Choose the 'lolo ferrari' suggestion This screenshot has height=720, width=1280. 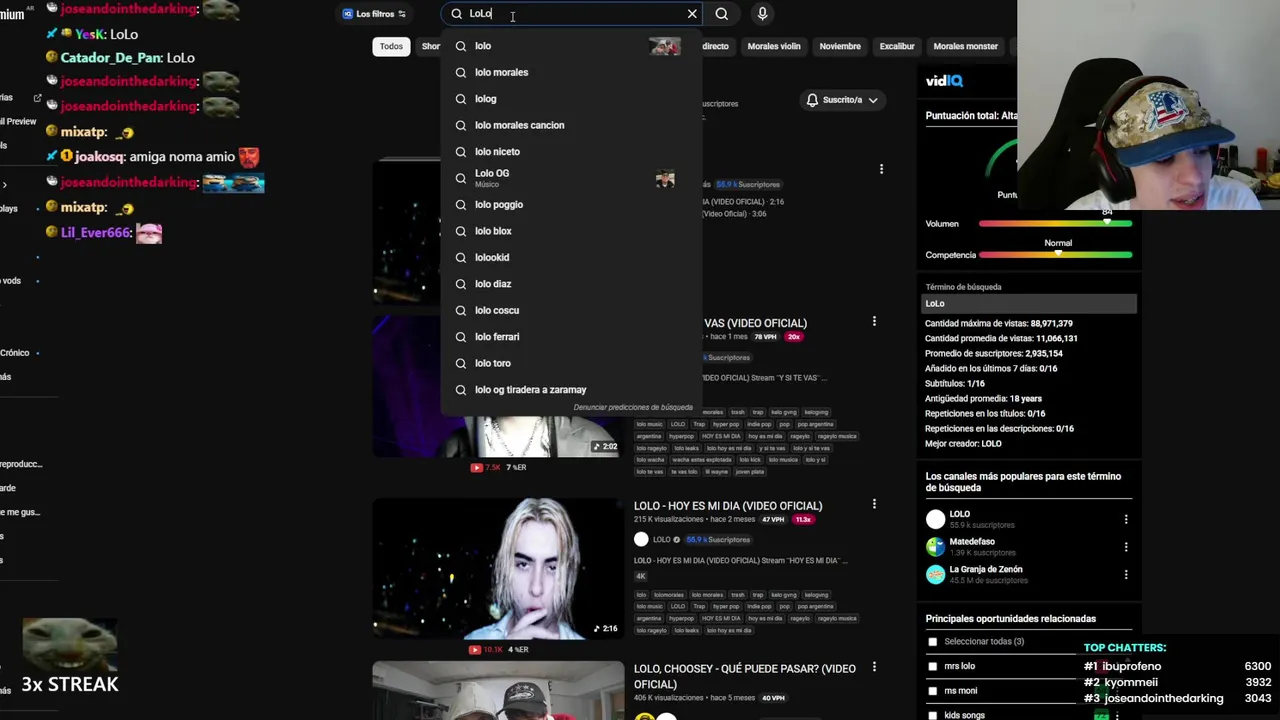(x=571, y=337)
